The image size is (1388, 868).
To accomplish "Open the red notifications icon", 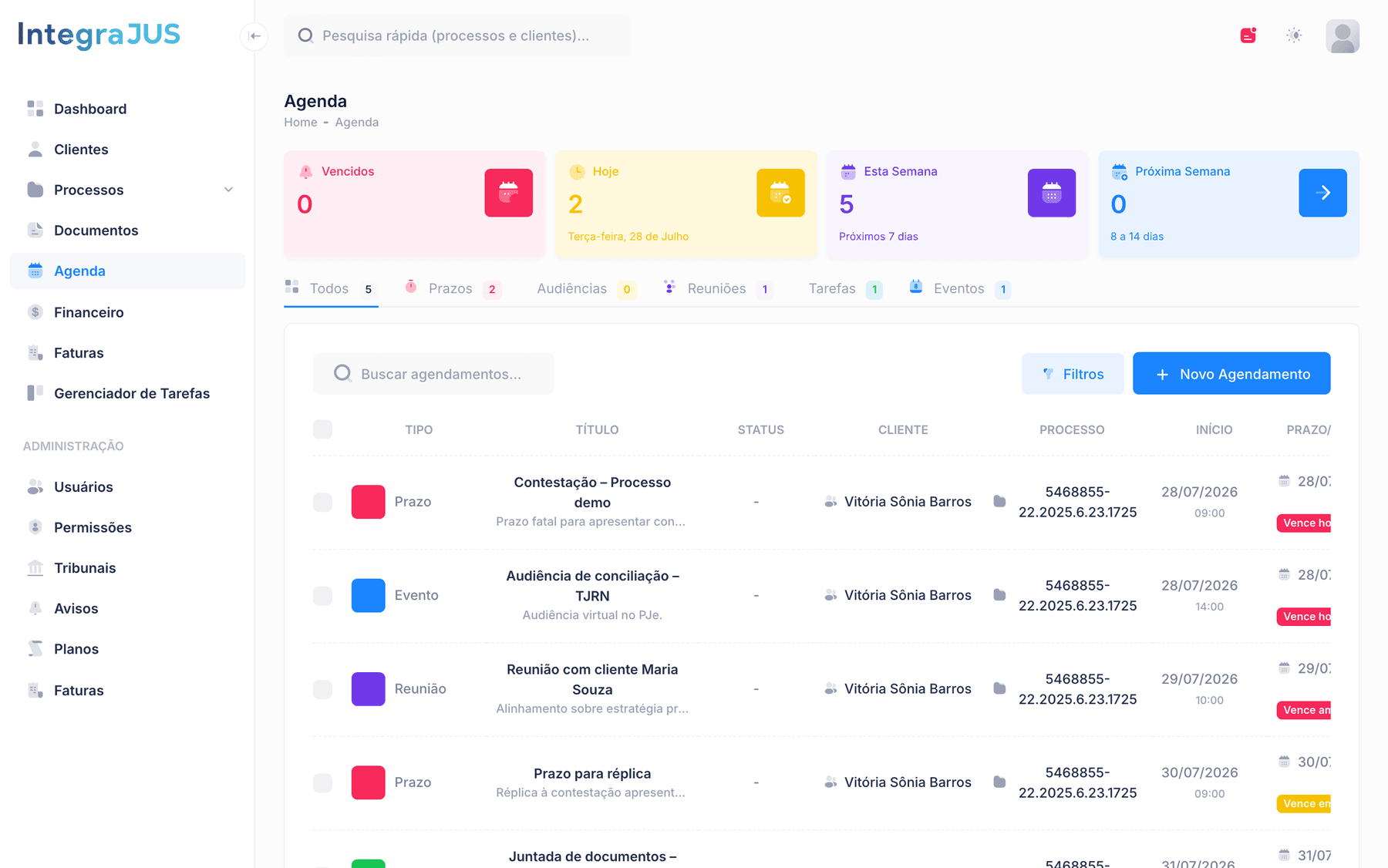I will pos(1248,35).
